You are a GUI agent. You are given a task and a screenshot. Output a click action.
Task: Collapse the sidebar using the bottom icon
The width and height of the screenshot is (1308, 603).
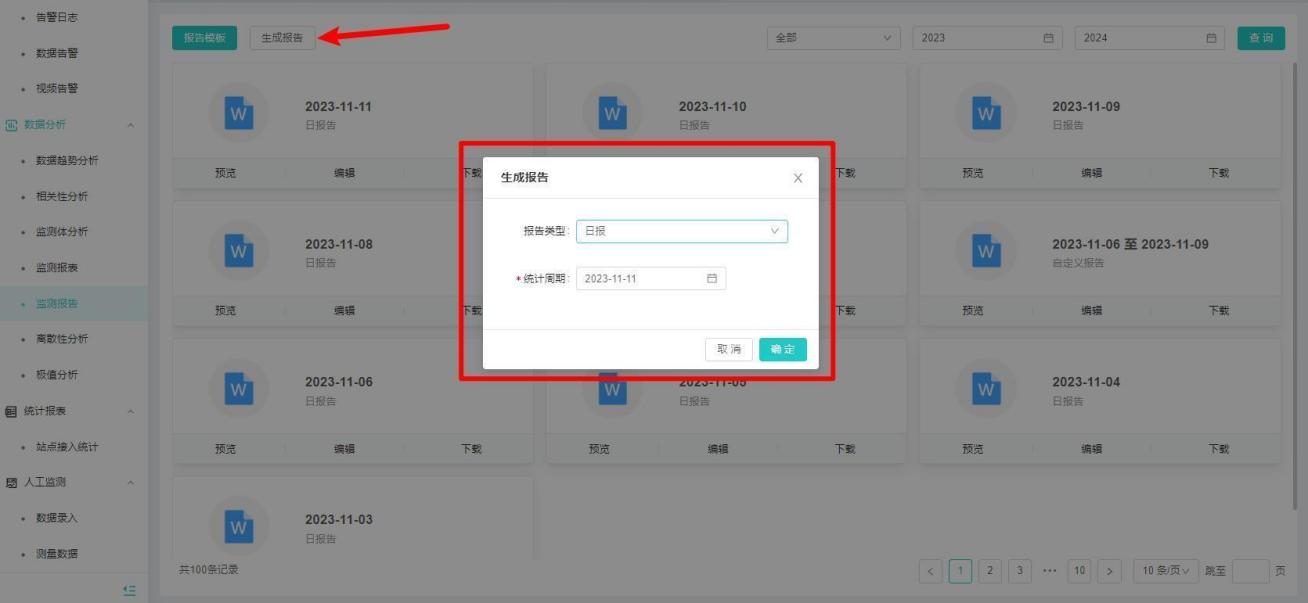click(x=129, y=590)
